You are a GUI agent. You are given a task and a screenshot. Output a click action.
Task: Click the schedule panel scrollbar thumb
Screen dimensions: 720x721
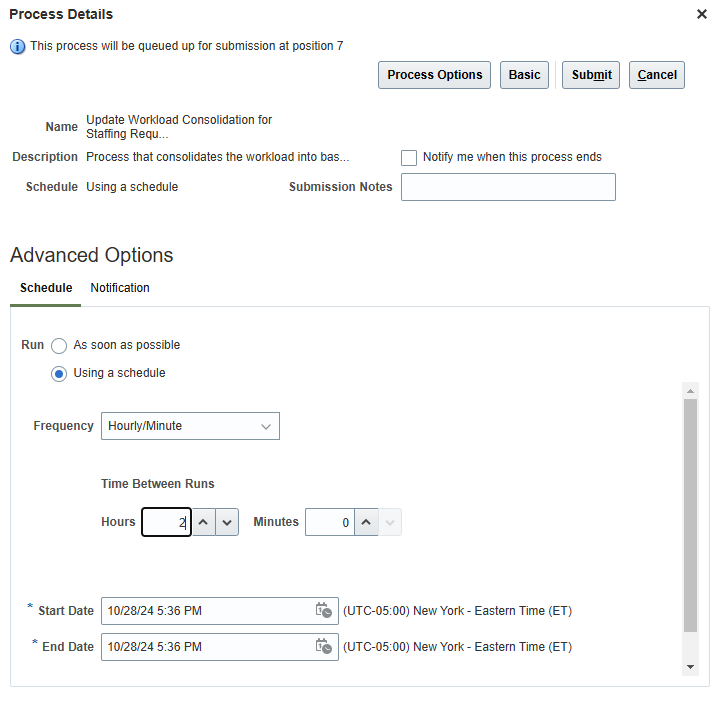(690, 515)
